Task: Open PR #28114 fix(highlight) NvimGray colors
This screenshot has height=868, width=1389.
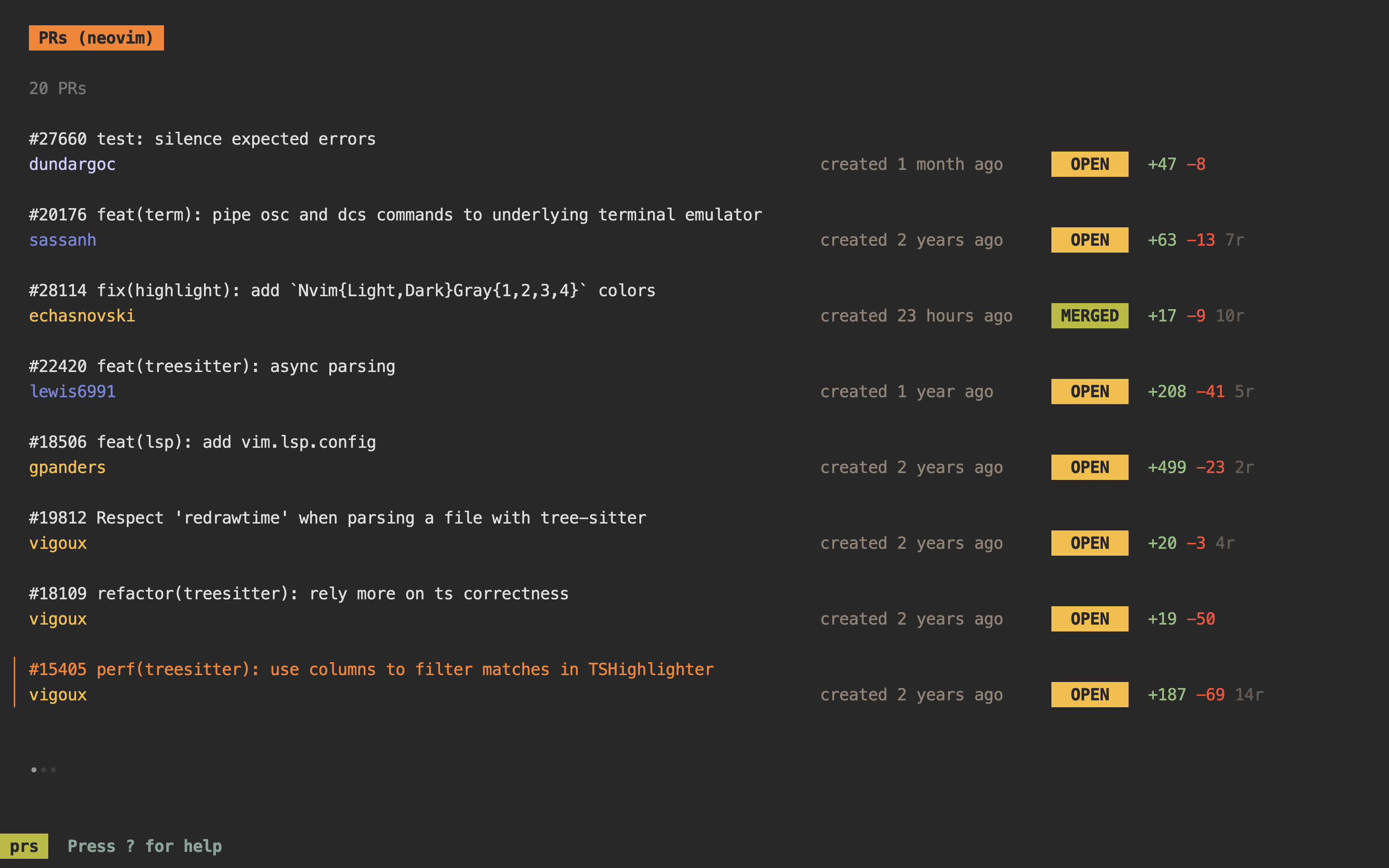Action: 342,290
